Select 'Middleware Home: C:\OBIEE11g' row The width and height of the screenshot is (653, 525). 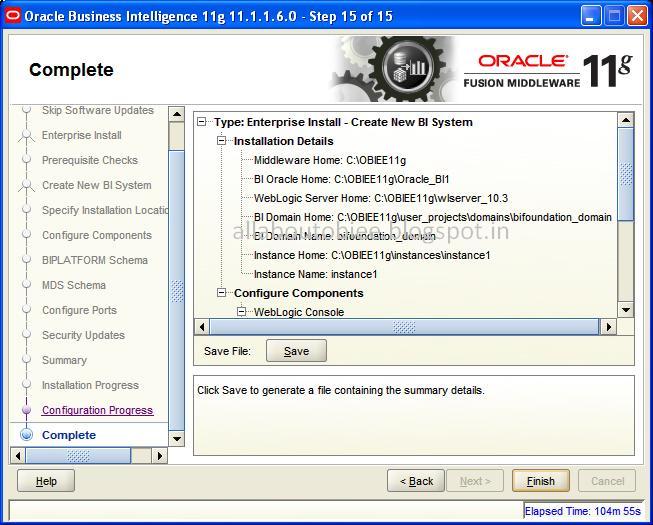pyautogui.click(x=330, y=160)
